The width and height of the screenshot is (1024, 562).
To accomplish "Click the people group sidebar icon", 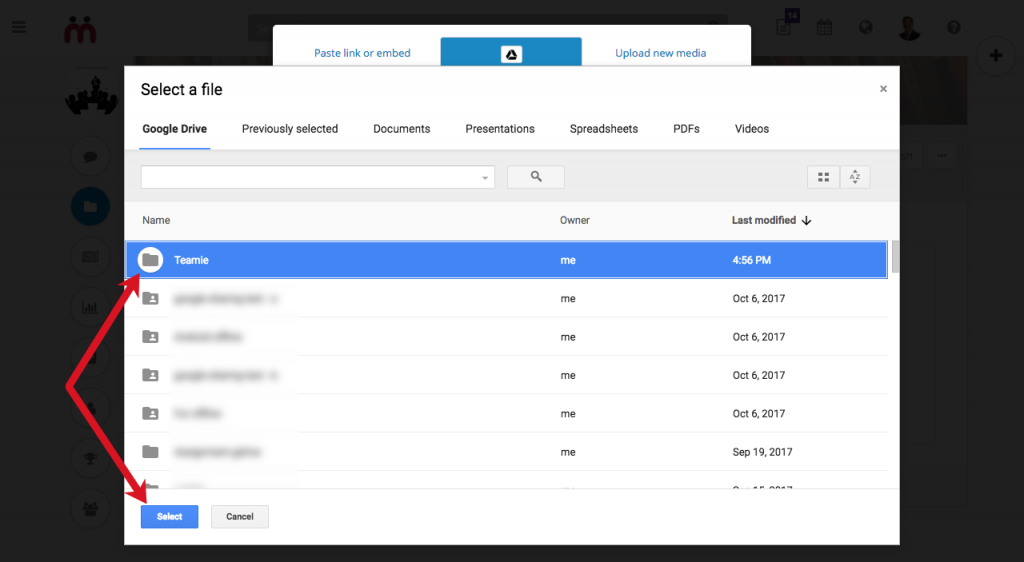I will (x=91, y=508).
